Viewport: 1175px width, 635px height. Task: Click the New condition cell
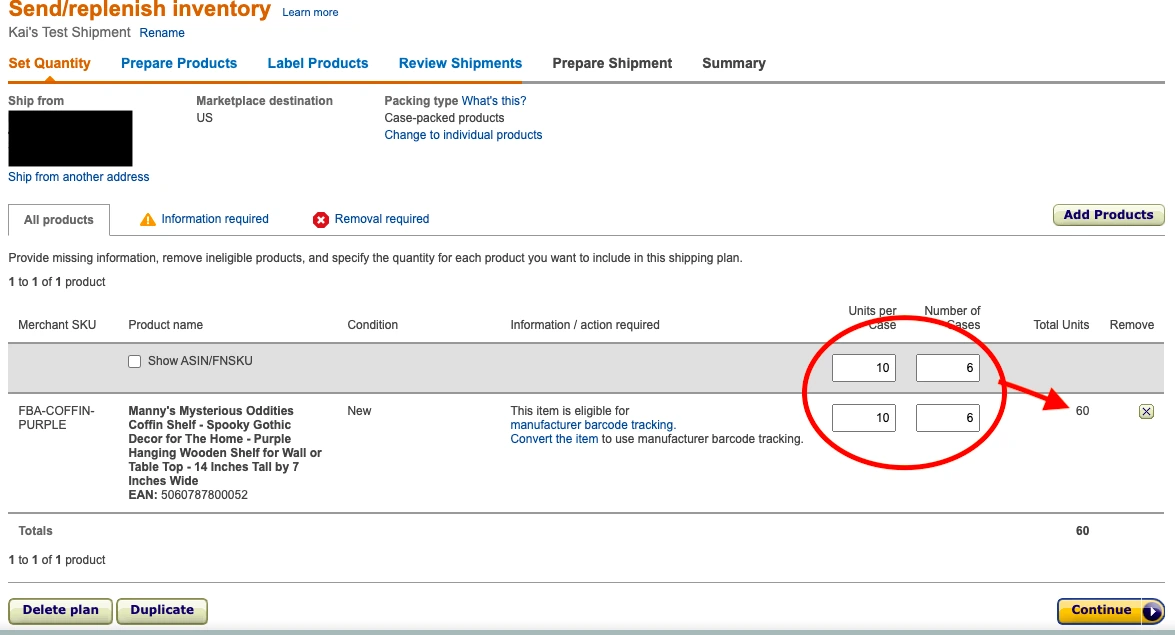pyautogui.click(x=359, y=411)
